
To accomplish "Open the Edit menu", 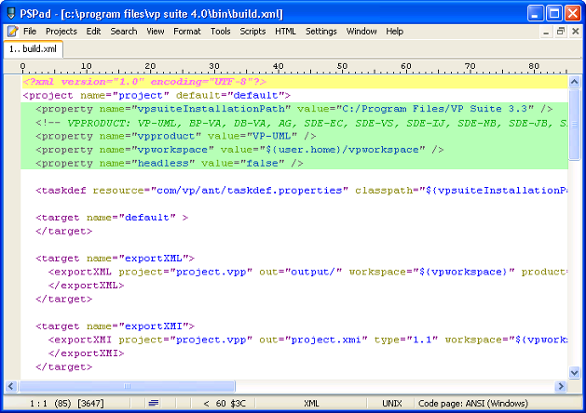I will point(93,31).
